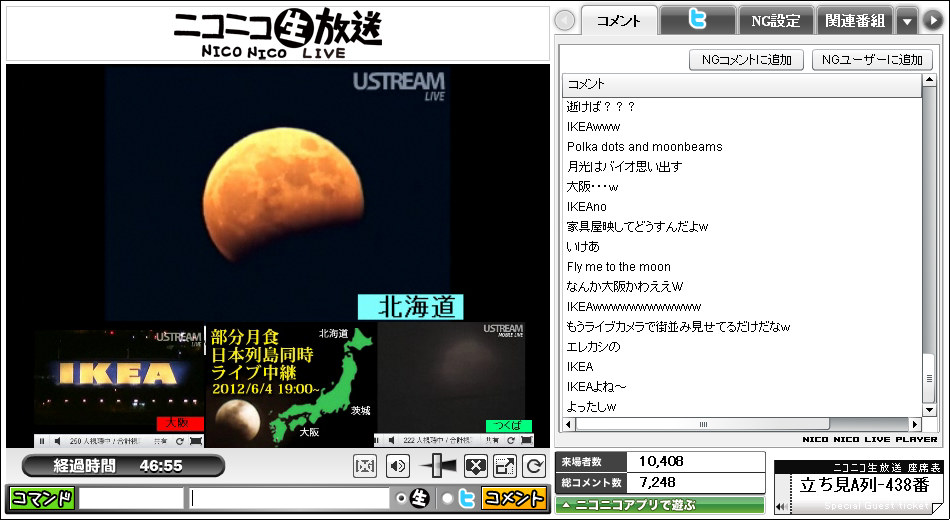
Task: Open the NG設定 tab
Action: point(776,21)
